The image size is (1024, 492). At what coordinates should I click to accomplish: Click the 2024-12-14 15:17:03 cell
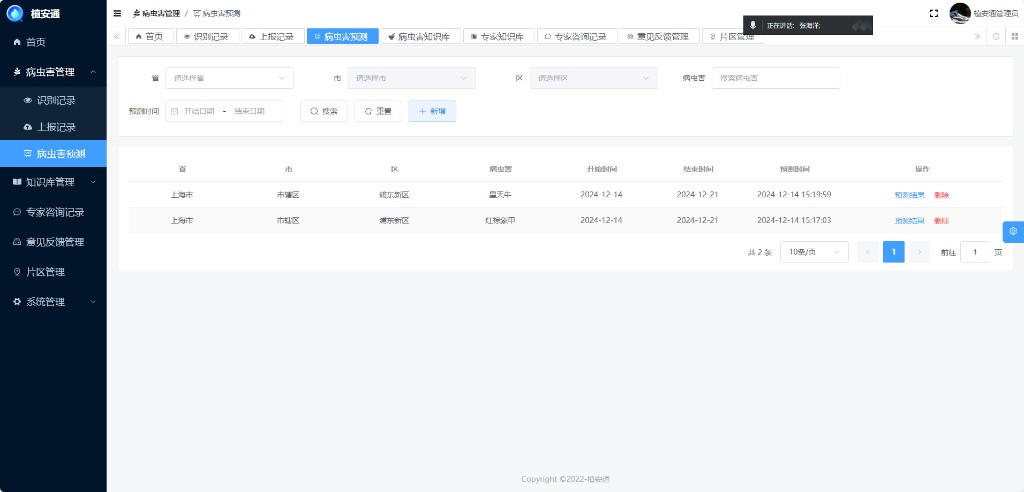pos(794,220)
